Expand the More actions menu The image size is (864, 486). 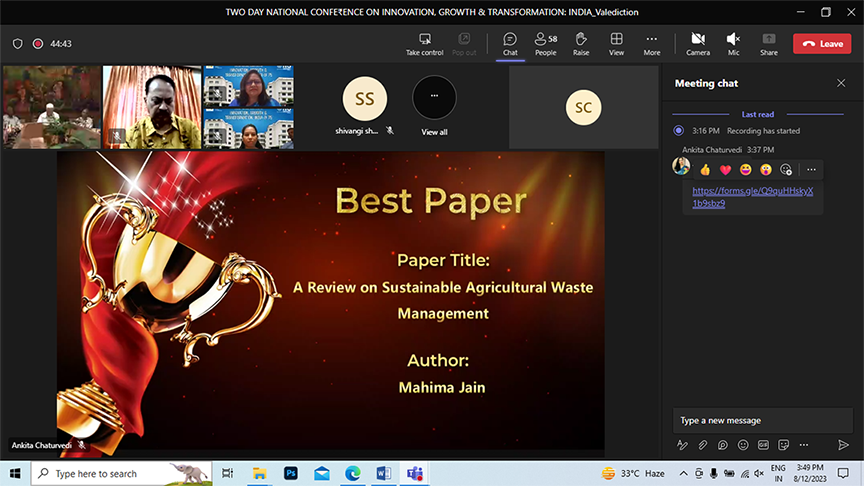pyautogui.click(x=652, y=43)
